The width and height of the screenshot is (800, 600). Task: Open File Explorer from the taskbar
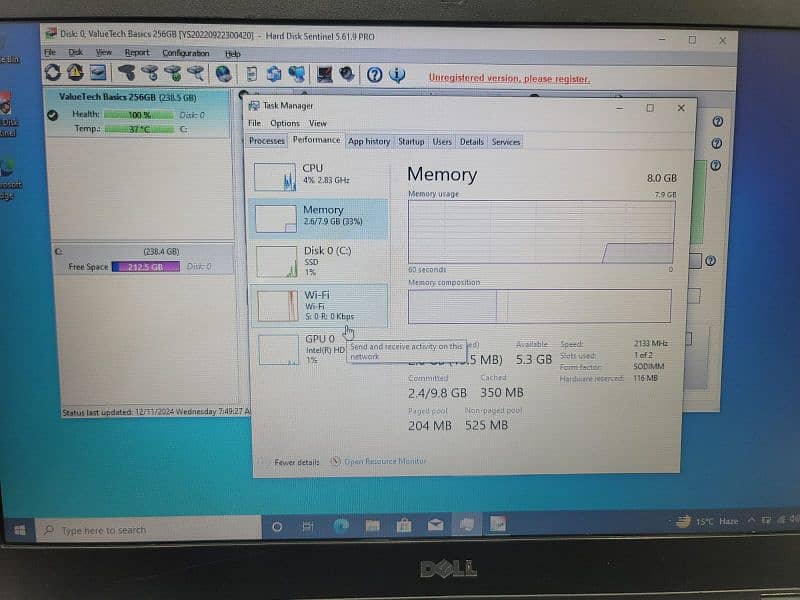(372, 525)
